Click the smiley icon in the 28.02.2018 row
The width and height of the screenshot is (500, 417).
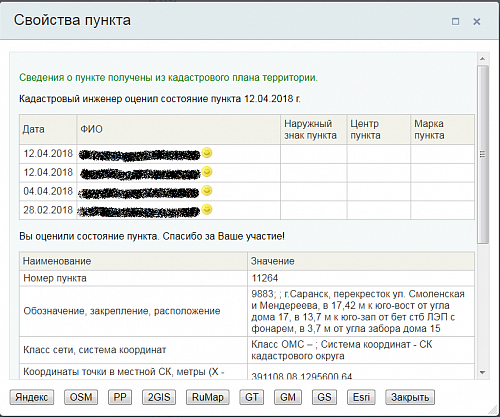coord(207,210)
